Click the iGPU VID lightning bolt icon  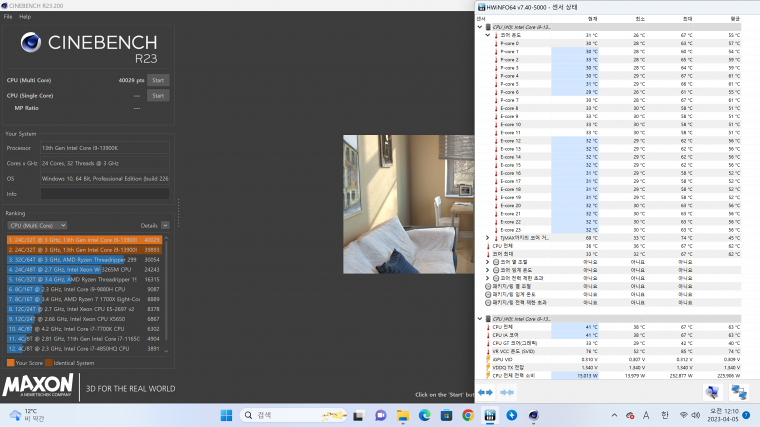coord(488,359)
